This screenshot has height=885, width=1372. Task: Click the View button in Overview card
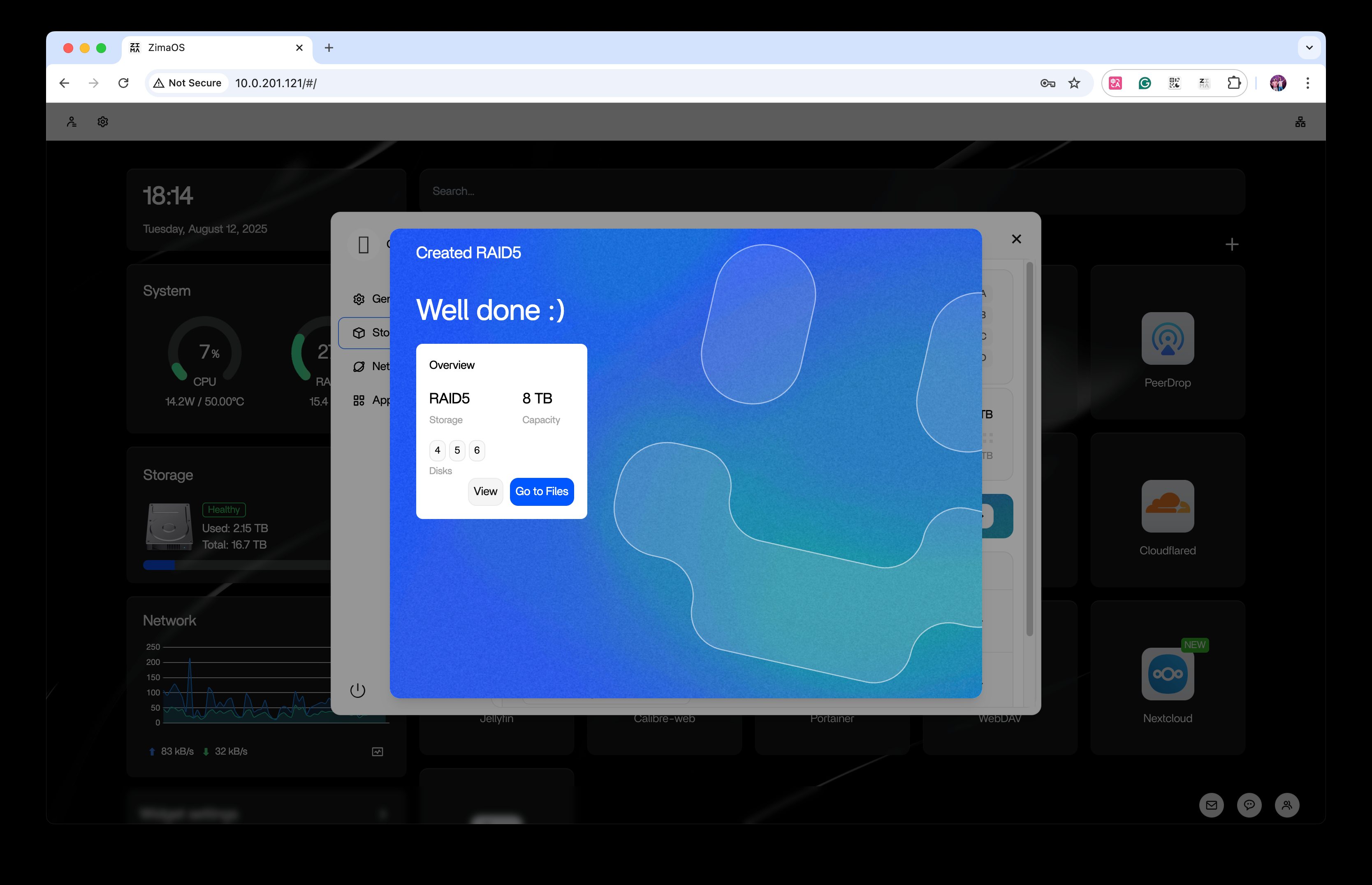[x=485, y=491]
